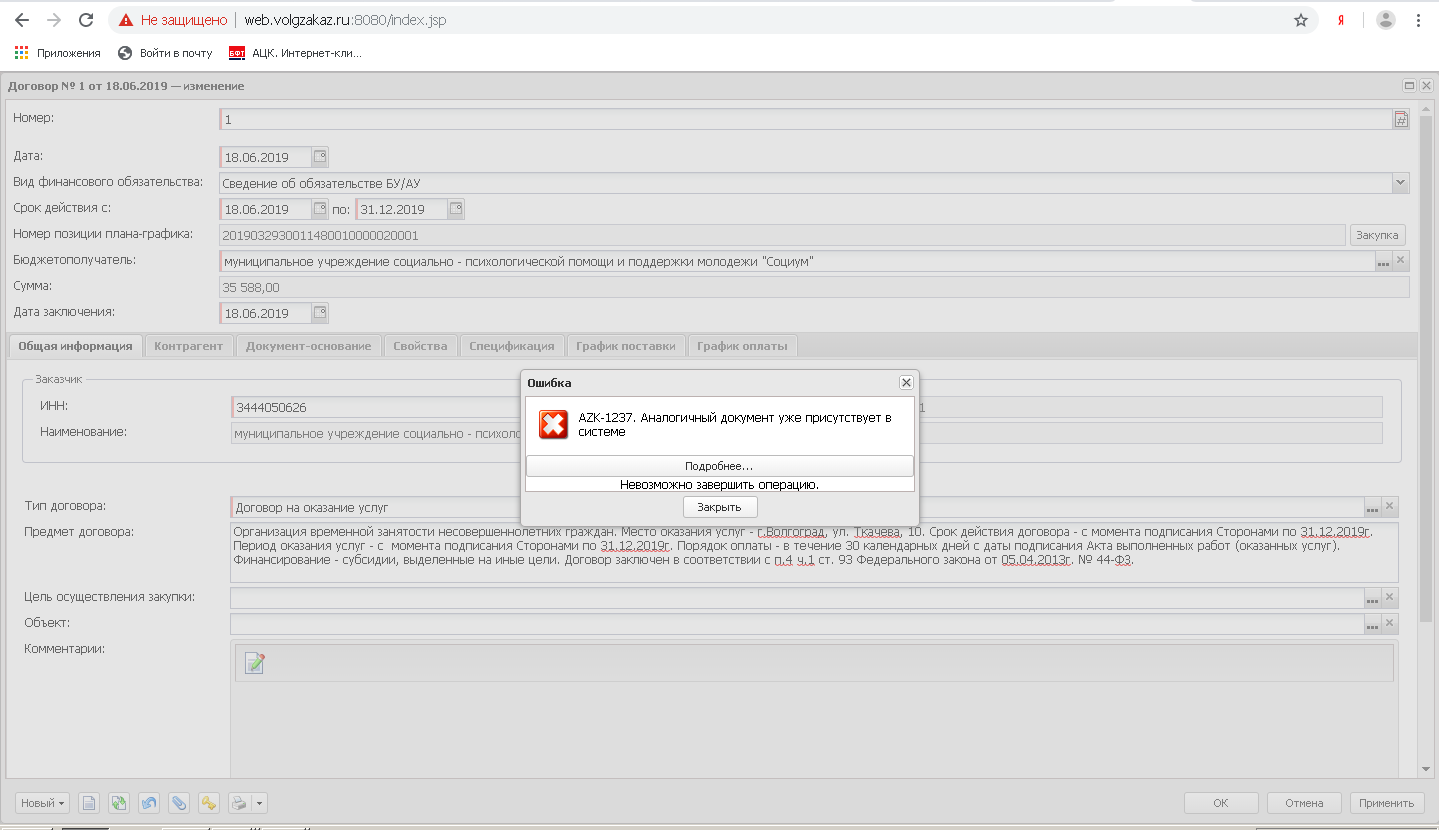Screen dimensions: 1439x830
Task: Click the green refresh document icon
Action: (x=119, y=803)
